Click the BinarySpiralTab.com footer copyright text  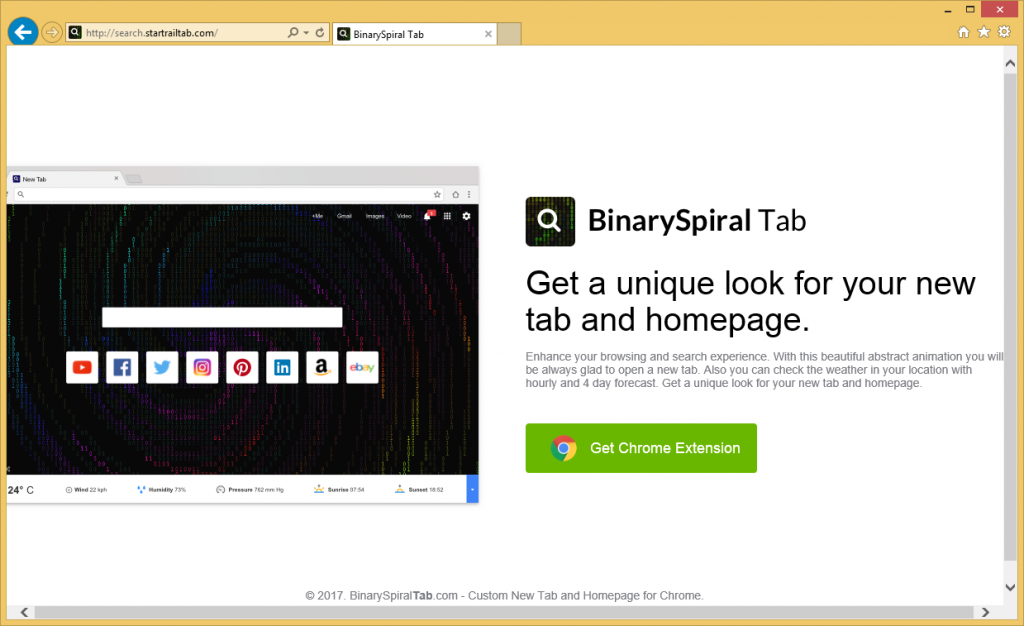click(x=504, y=595)
